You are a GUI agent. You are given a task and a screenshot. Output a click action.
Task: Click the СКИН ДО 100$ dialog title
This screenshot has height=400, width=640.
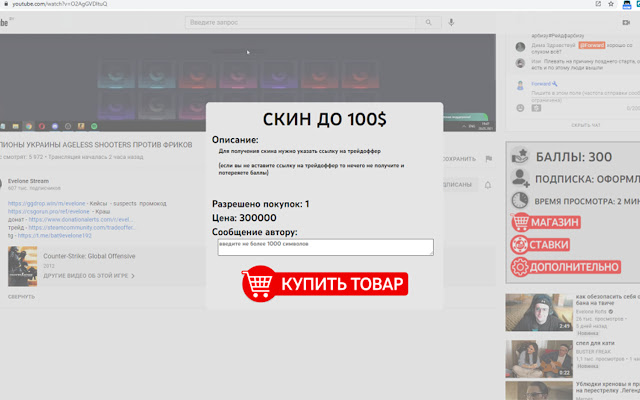[x=324, y=119]
